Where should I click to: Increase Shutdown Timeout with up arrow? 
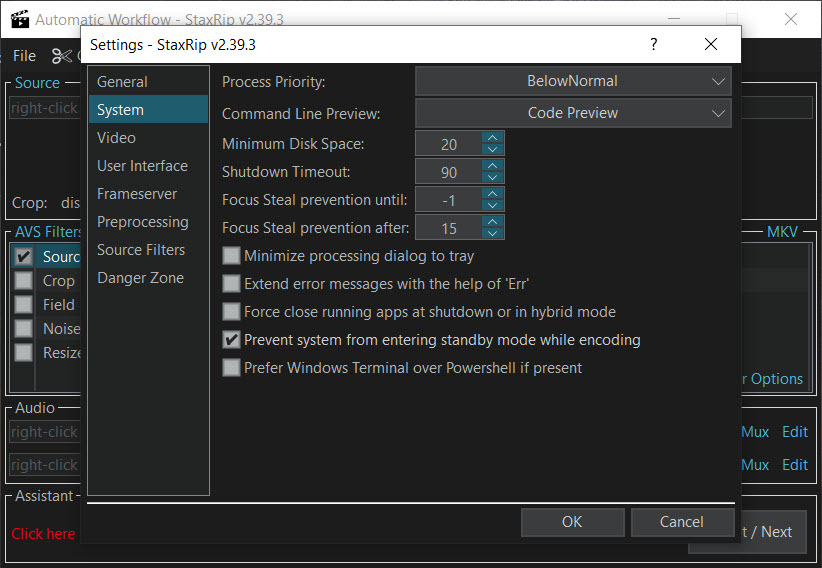[492, 166]
